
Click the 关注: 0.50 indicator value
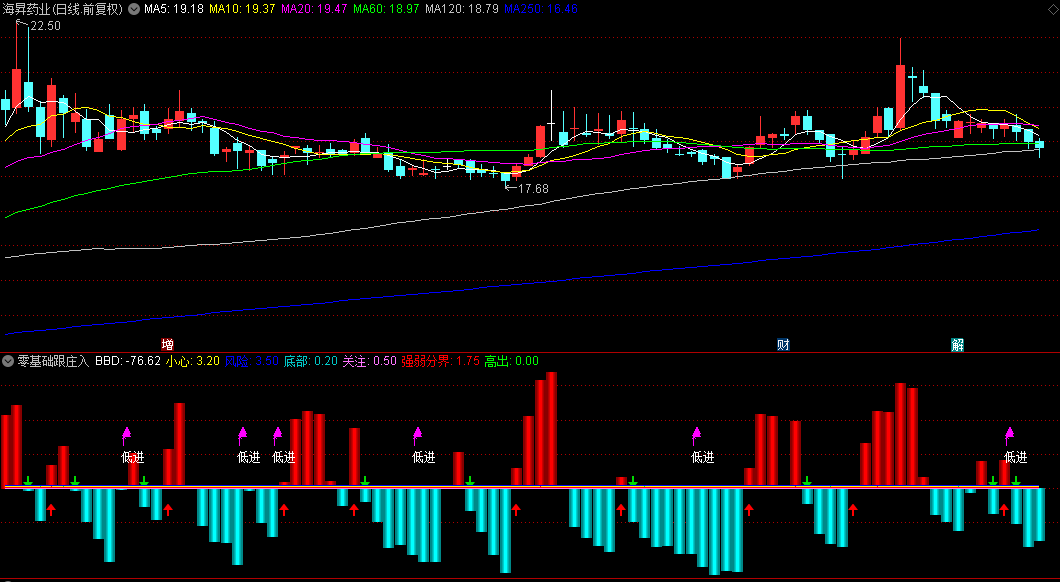[369, 361]
